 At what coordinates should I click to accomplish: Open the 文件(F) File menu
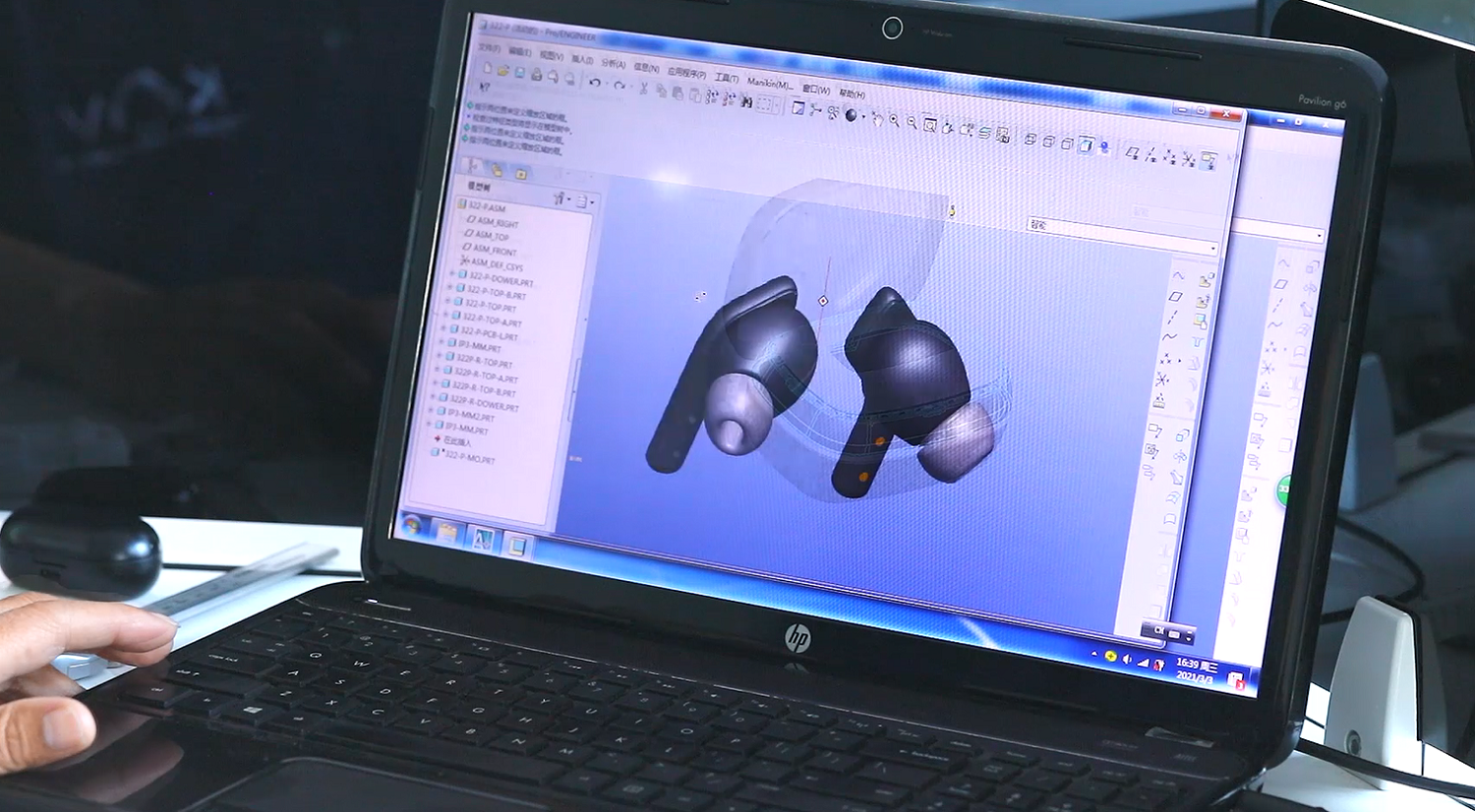(489, 48)
